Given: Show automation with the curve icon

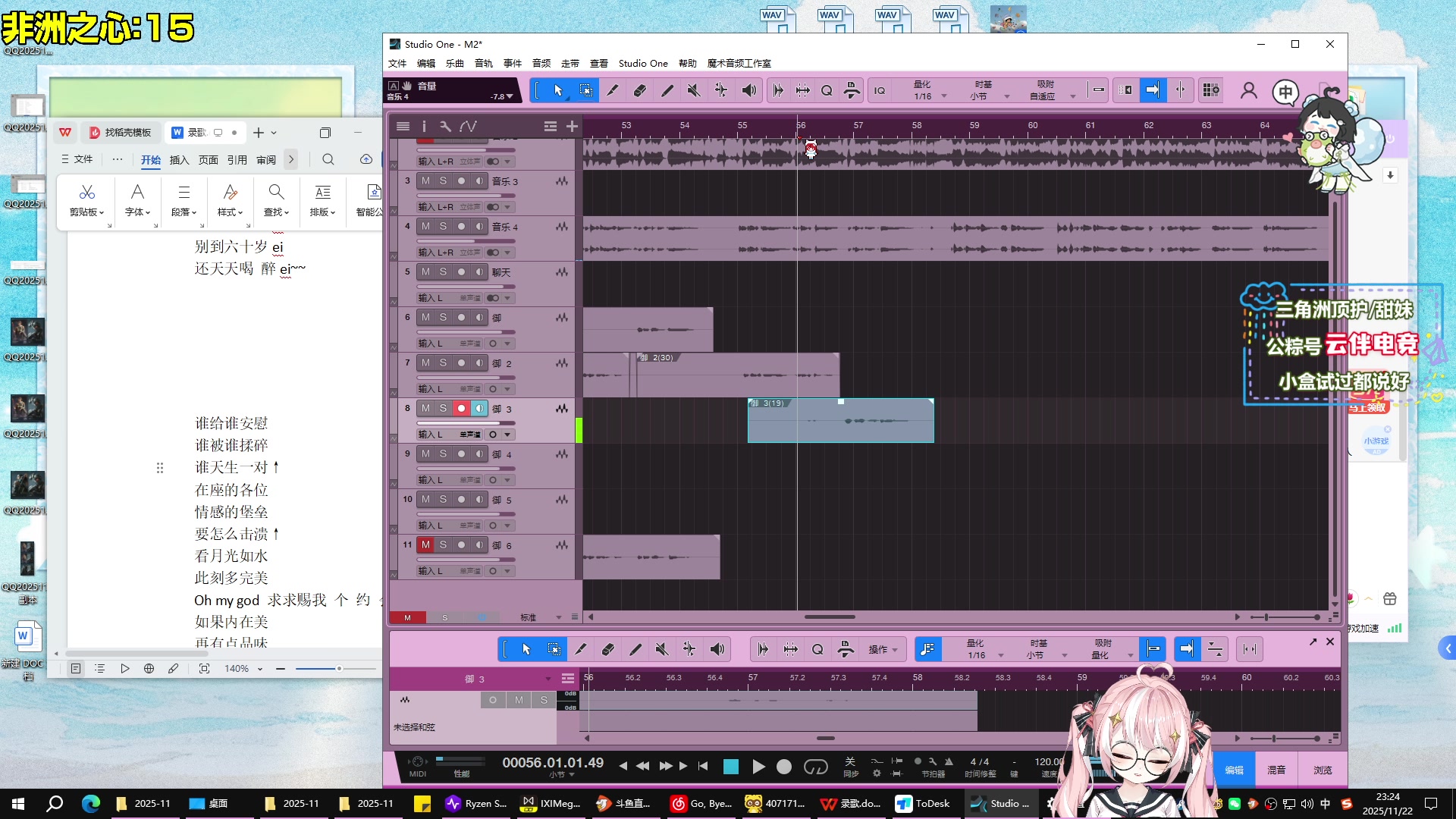Looking at the screenshot, I should coord(469,127).
